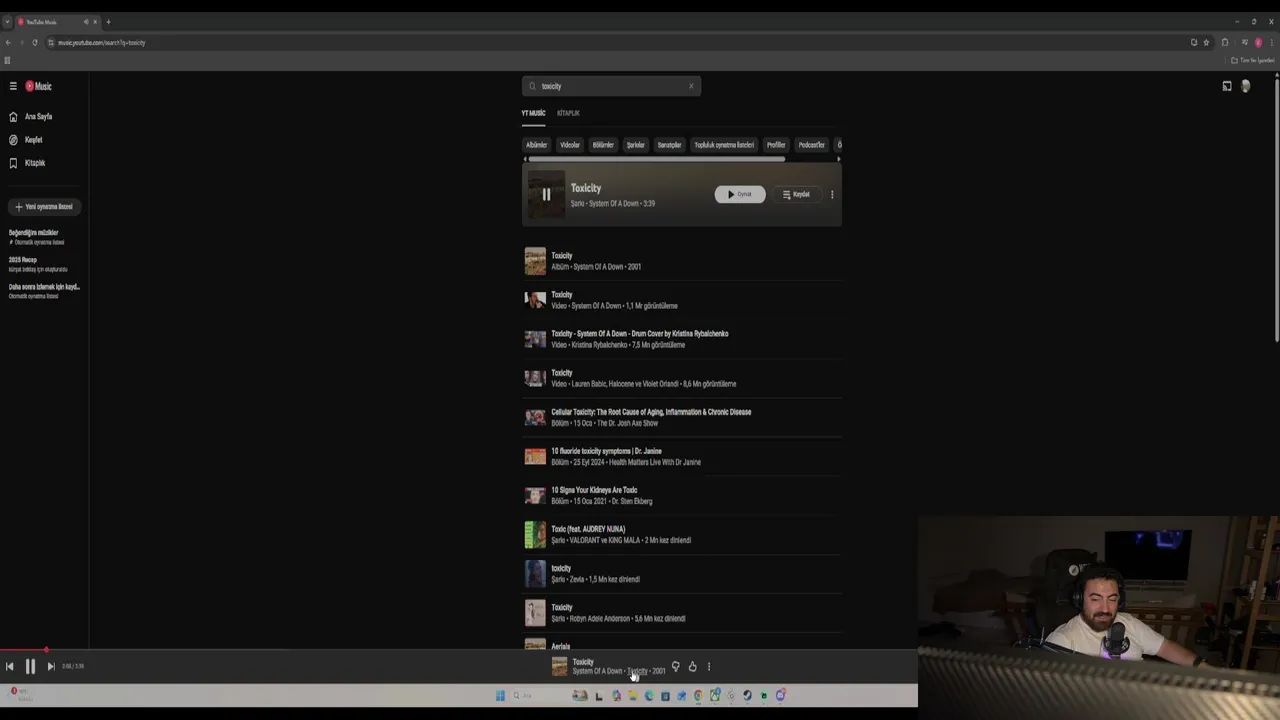Filter results by Bölümler chip
The height and width of the screenshot is (720, 1280).
point(603,145)
